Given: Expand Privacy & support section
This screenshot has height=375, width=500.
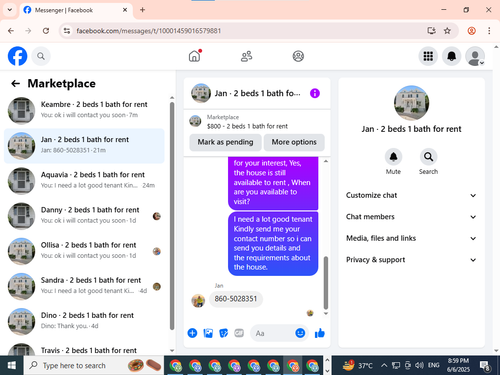Looking at the screenshot, I should click(x=411, y=260).
